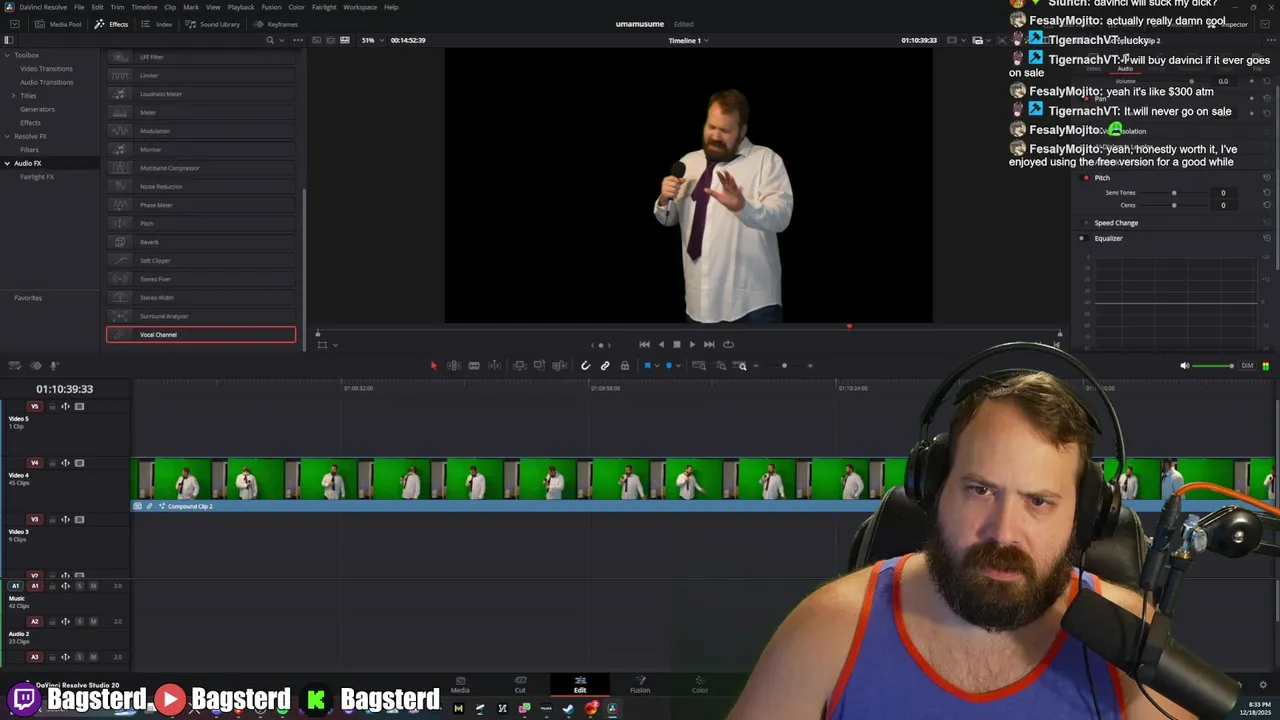
Task: Click the blue marker icon in timeline toolbar
Action: pos(669,366)
